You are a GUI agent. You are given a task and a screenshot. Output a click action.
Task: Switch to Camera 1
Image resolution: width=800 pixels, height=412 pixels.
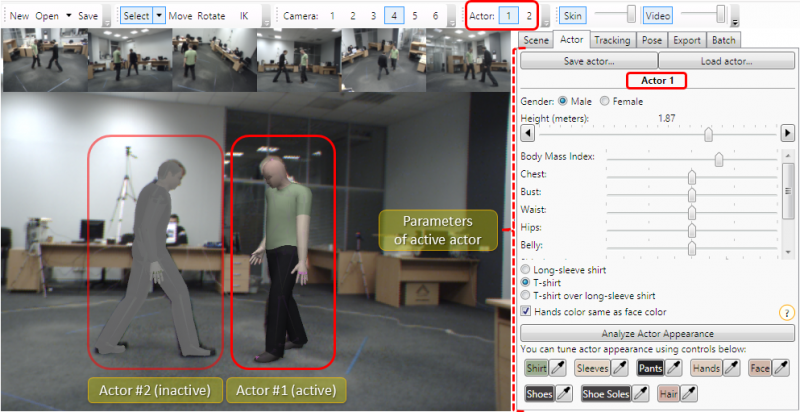(332, 16)
